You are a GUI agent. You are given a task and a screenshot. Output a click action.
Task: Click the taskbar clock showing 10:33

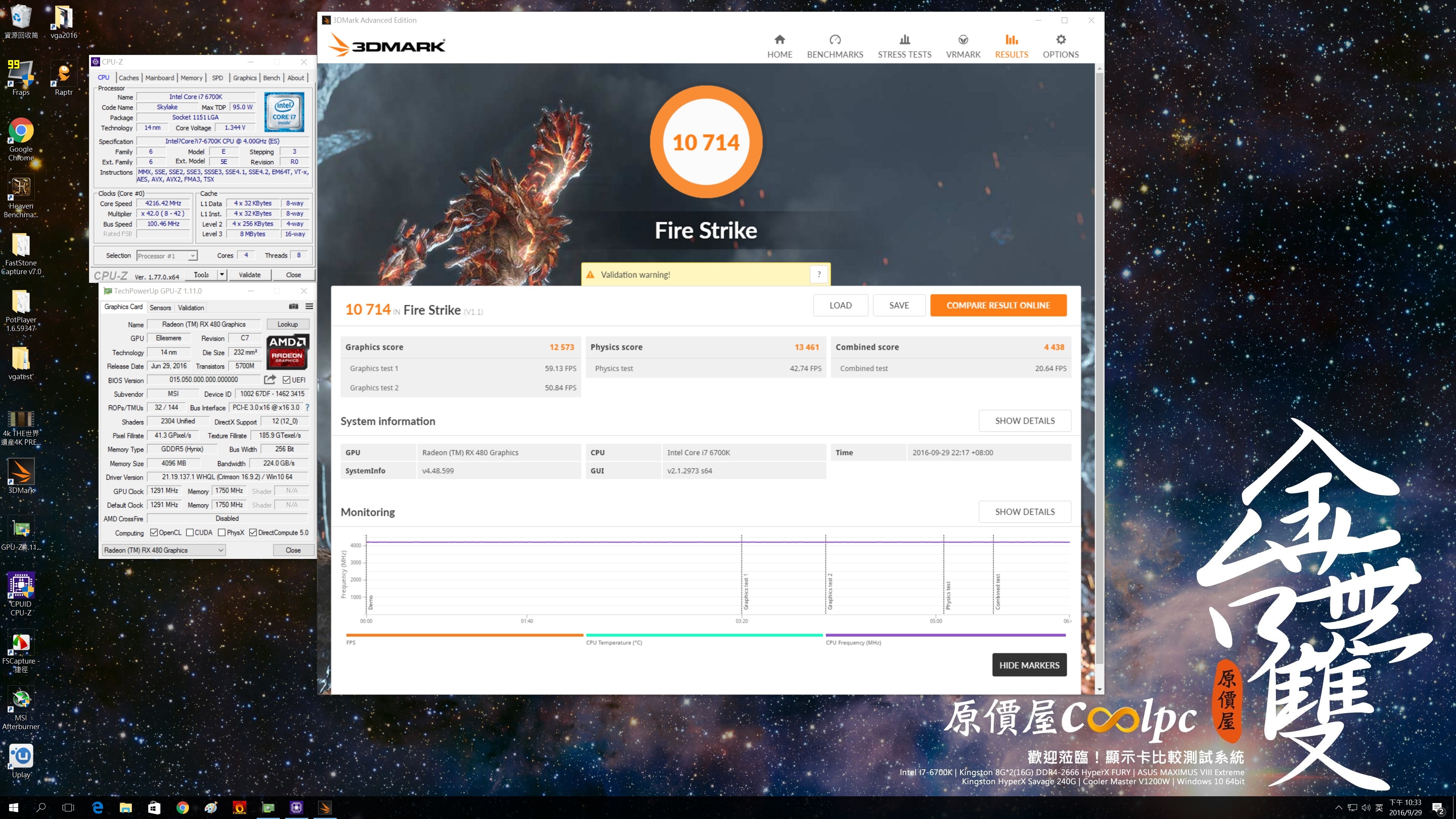[1405, 808]
